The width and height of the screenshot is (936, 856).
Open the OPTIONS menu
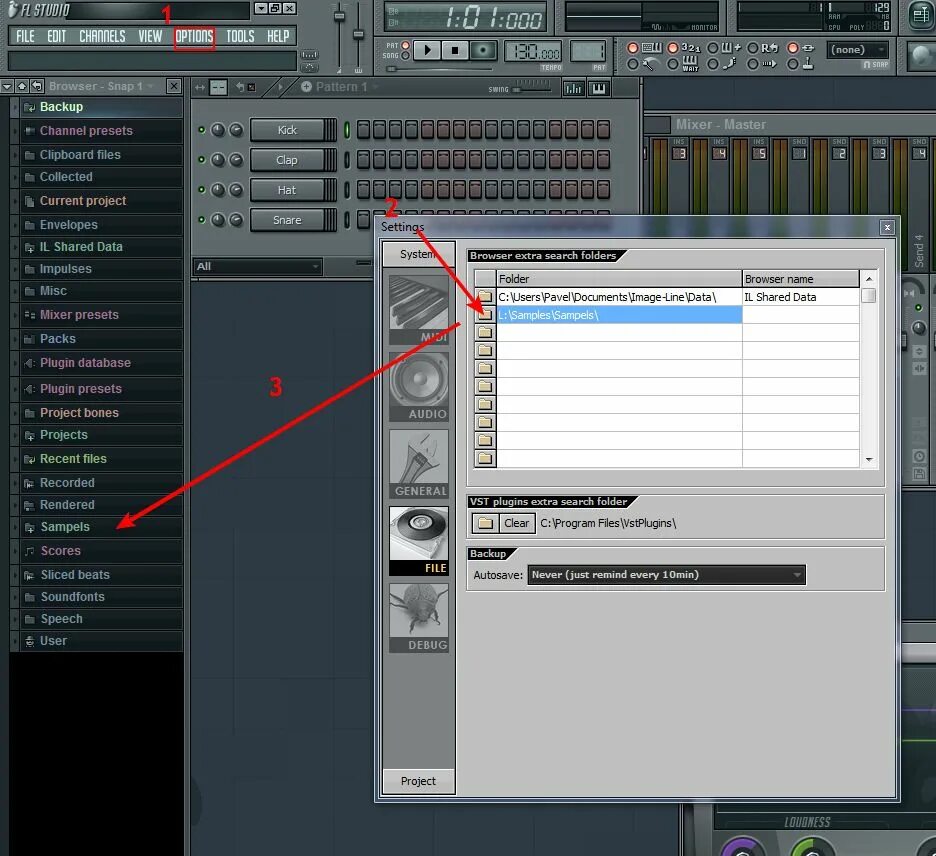(194, 36)
